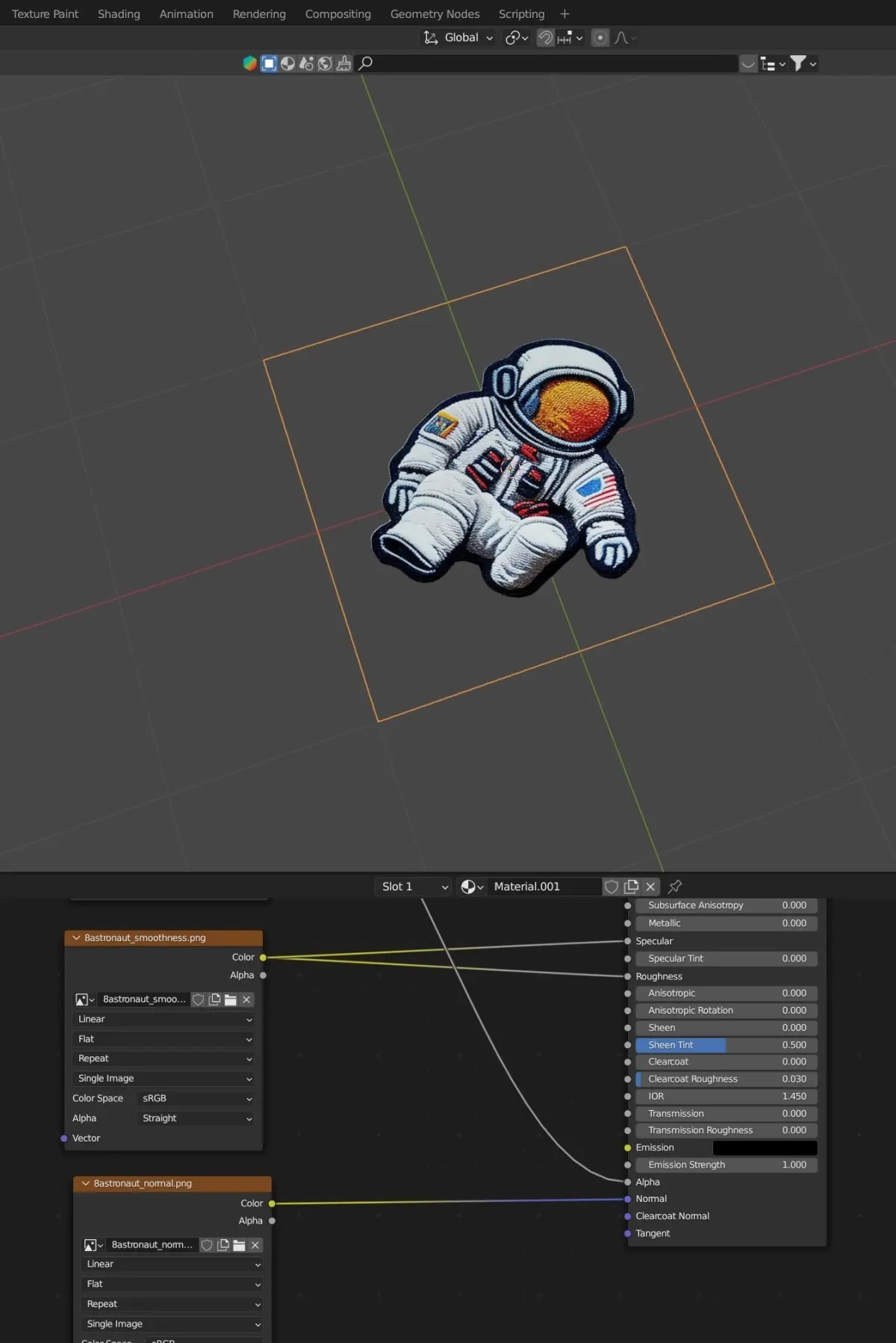896x1343 pixels.
Task: Click the Material.001 name field
Action: point(545,887)
